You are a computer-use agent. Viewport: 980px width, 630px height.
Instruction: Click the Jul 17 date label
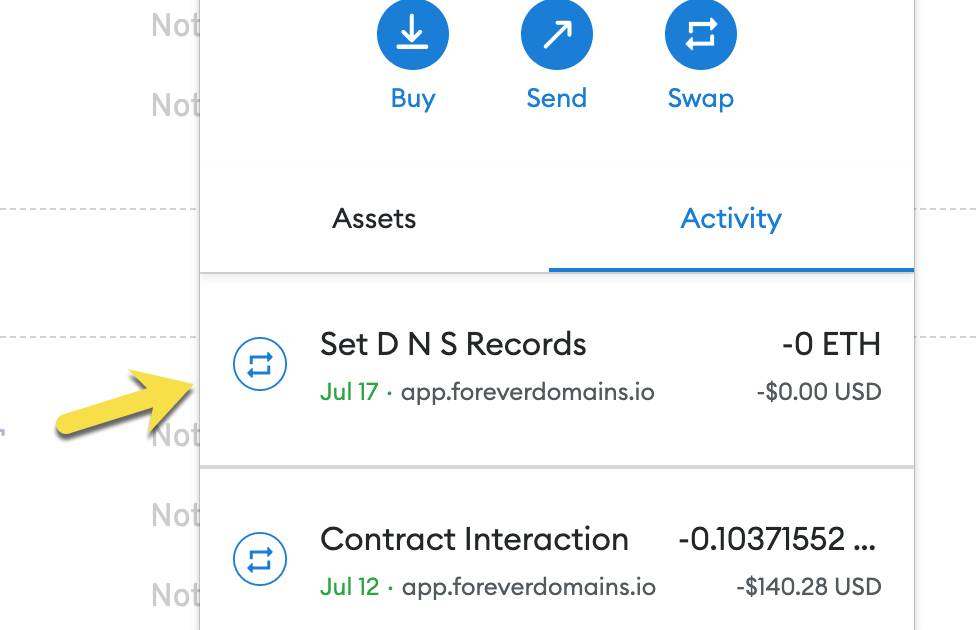[349, 392]
